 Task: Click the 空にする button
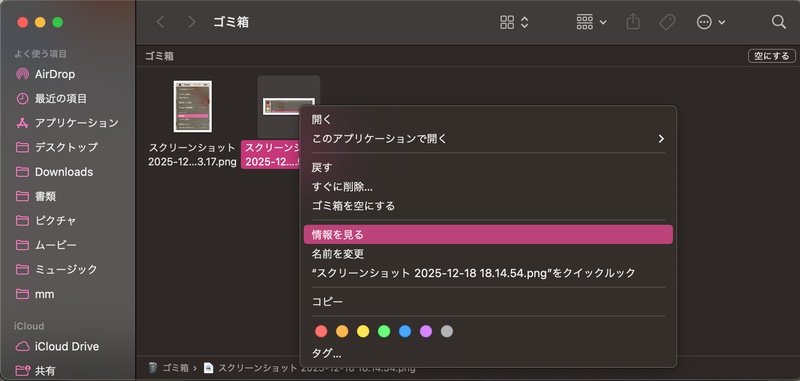(771, 56)
